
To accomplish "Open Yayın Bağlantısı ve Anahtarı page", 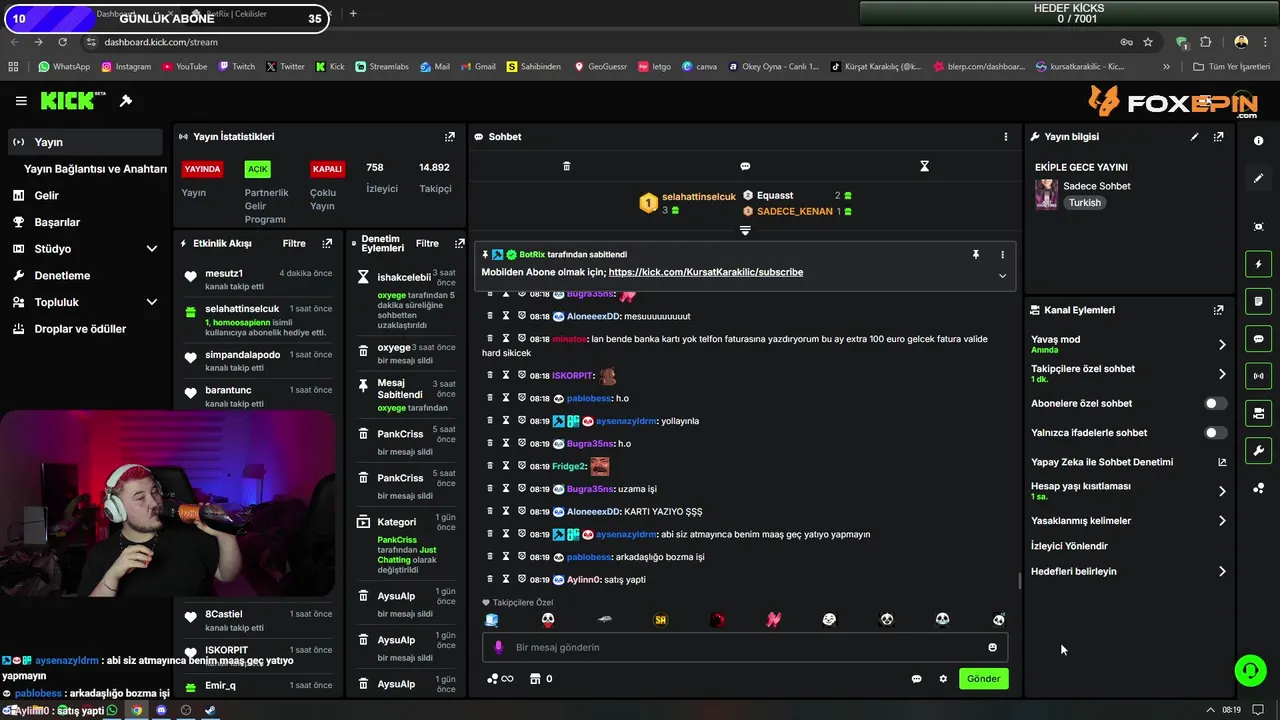I will pyautogui.click(x=95, y=169).
